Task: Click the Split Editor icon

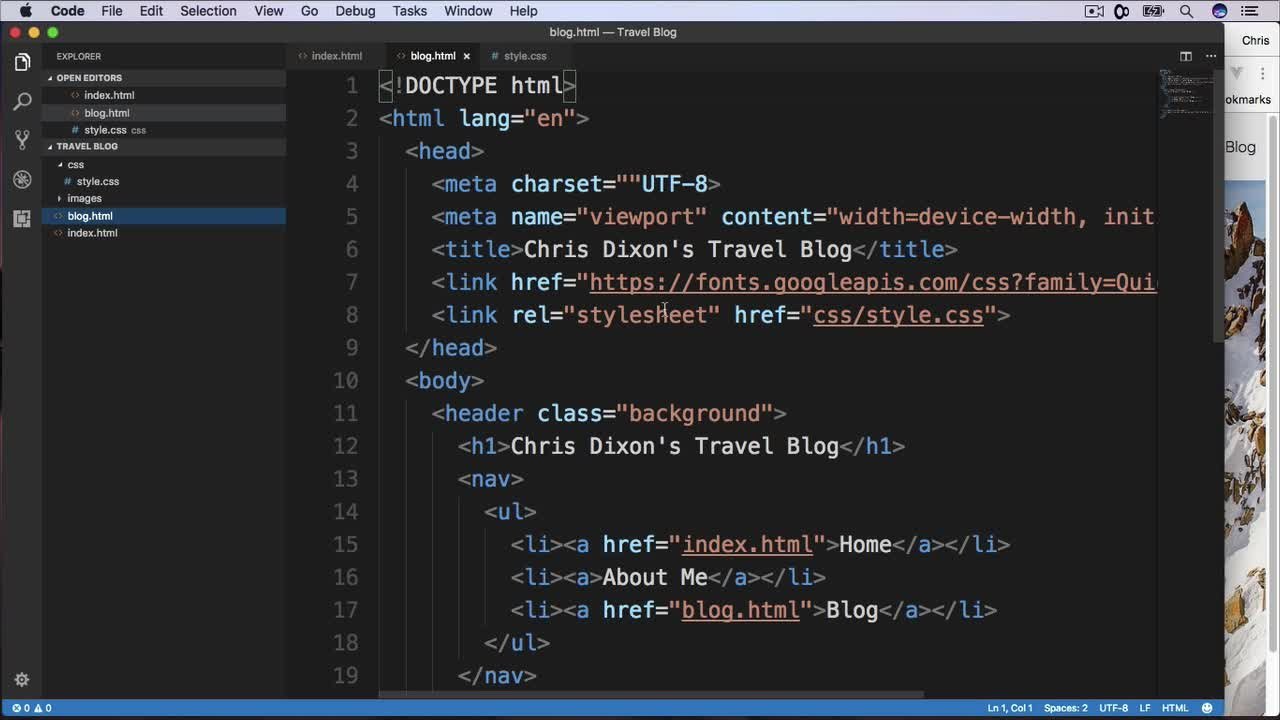Action: [1186, 56]
